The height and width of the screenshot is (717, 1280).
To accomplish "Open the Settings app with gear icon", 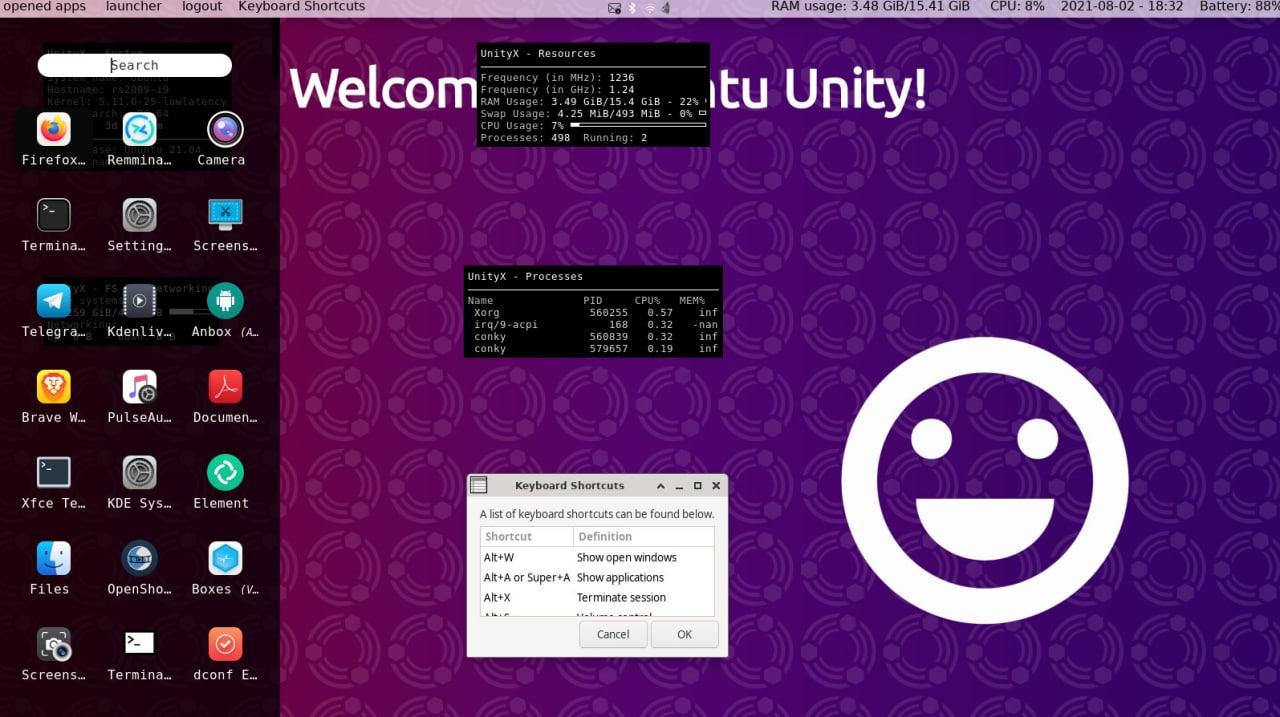I will tap(139, 226).
